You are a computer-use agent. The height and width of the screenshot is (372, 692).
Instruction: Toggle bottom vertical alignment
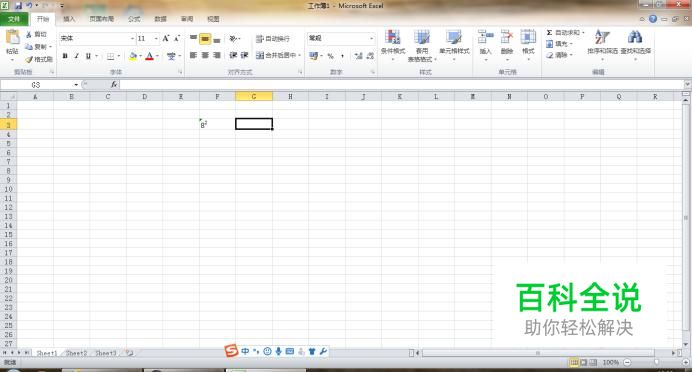(217, 39)
